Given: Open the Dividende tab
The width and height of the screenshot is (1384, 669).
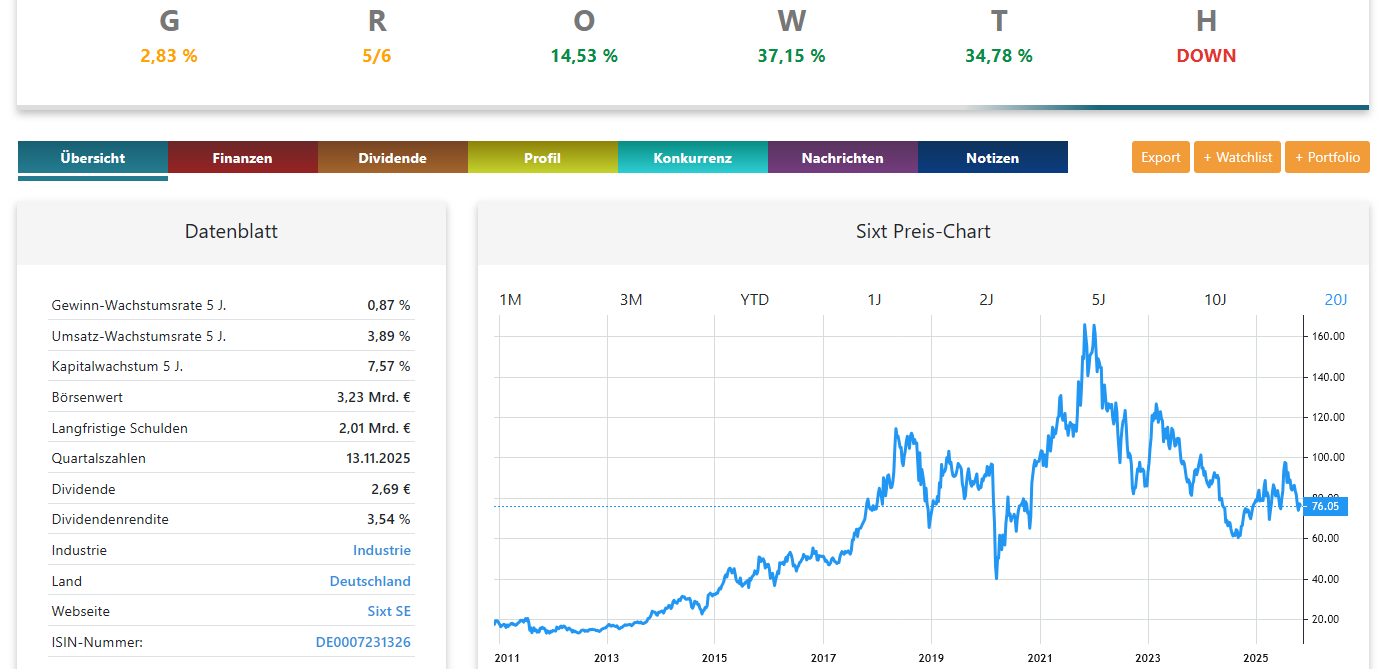Looking at the screenshot, I should pos(393,157).
